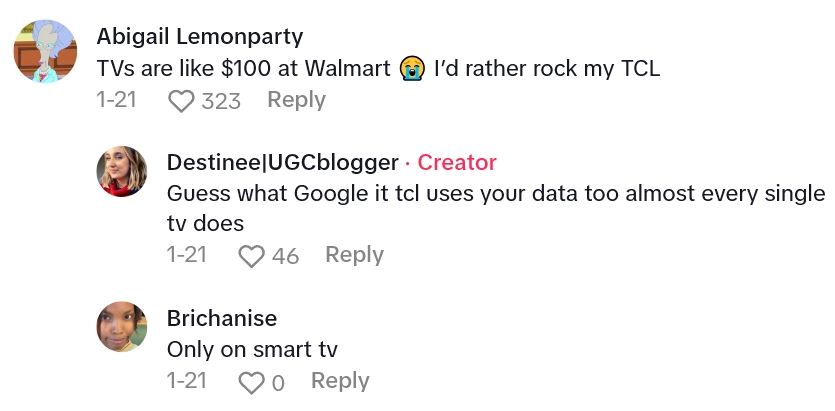
Task: Reply to Destinee's creator comment
Action: click(x=354, y=255)
